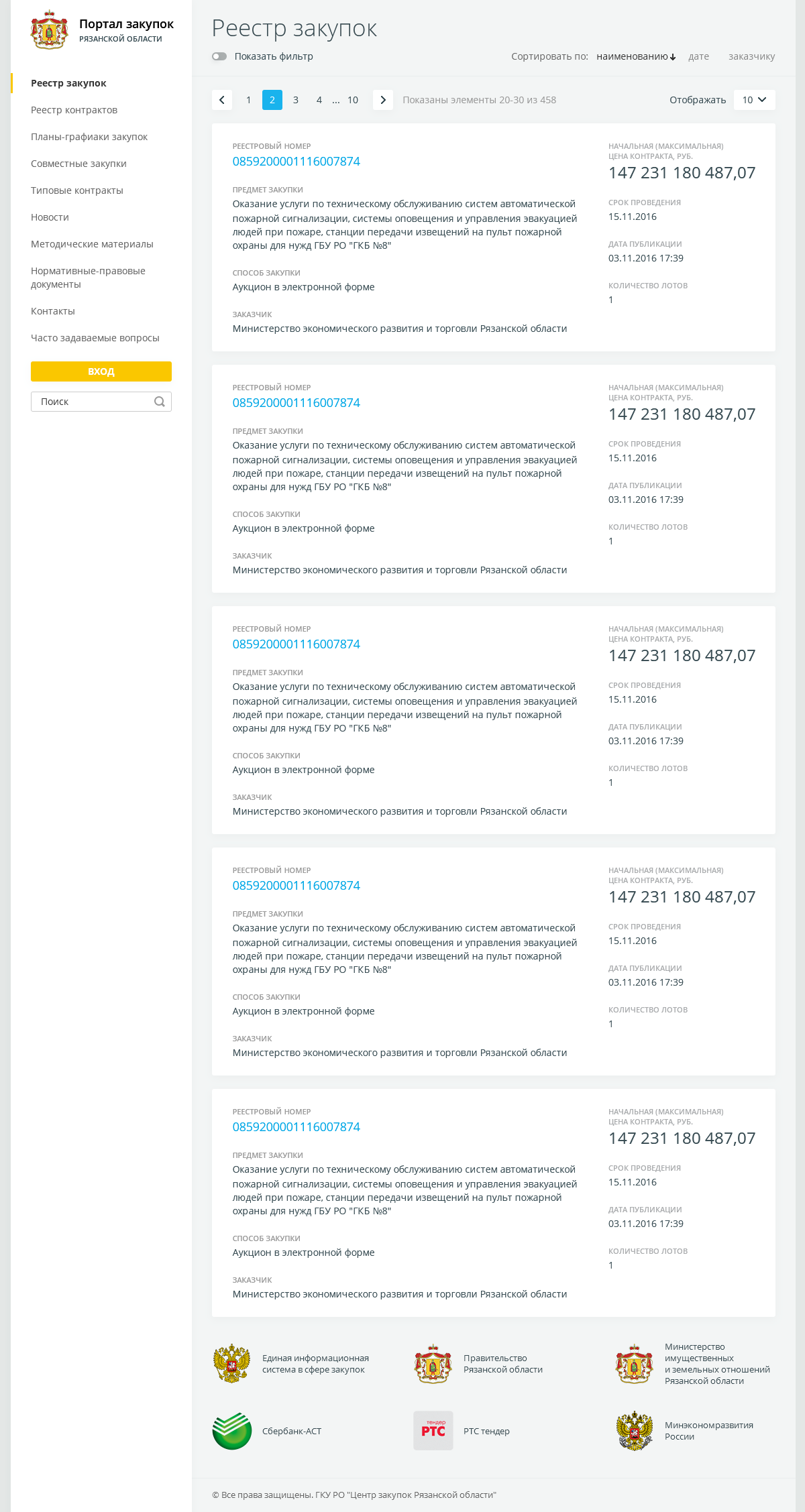The height and width of the screenshot is (1512, 805).
Task: Sort the list by дате
Action: [x=698, y=56]
